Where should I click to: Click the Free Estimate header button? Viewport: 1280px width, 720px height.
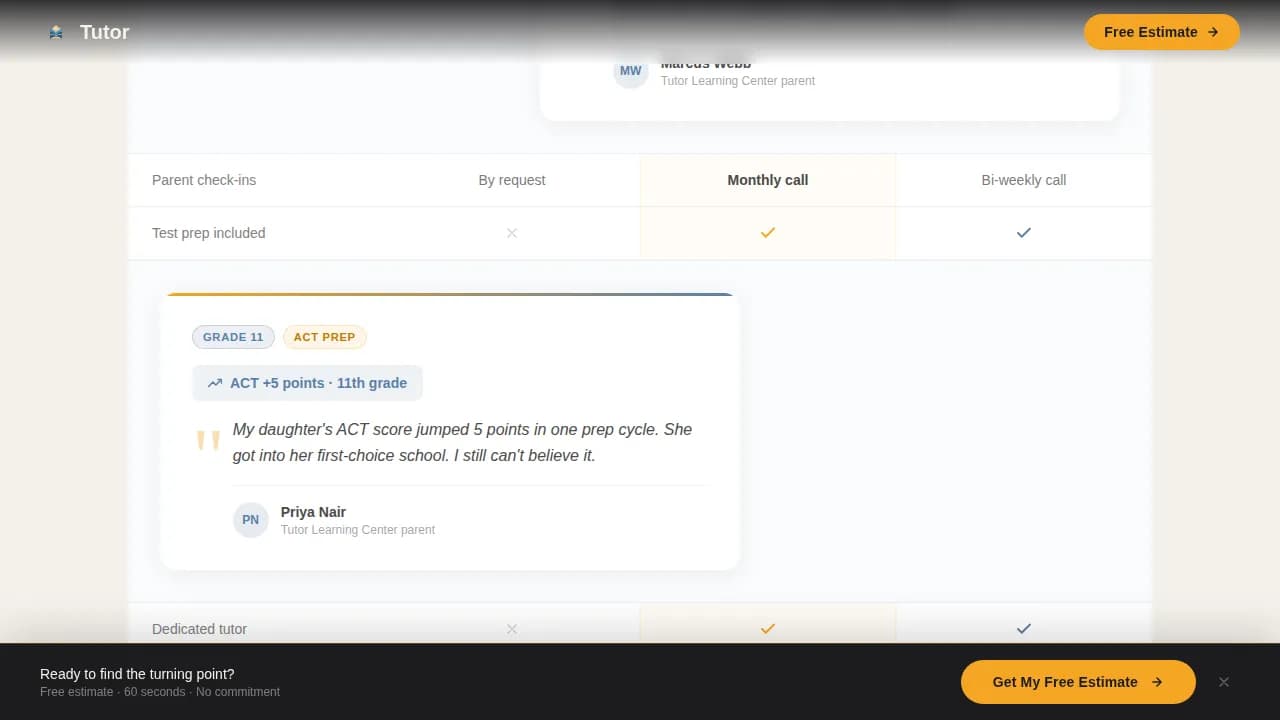click(x=1161, y=32)
